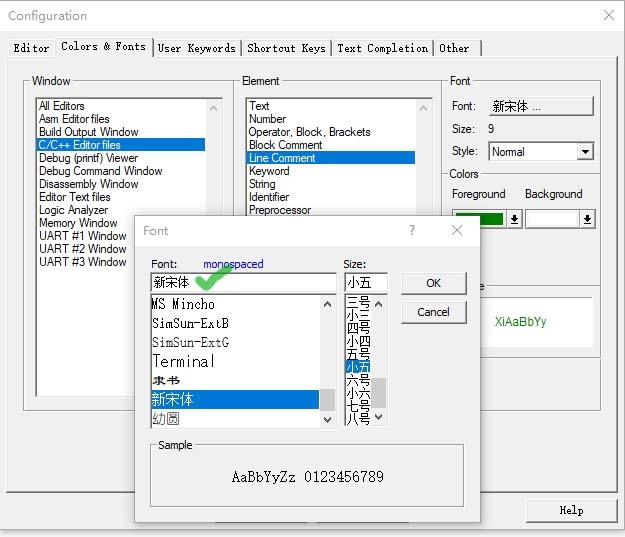The width and height of the screenshot is (625, 537).
Task: Select Terminal font
Action: (235, 362)
